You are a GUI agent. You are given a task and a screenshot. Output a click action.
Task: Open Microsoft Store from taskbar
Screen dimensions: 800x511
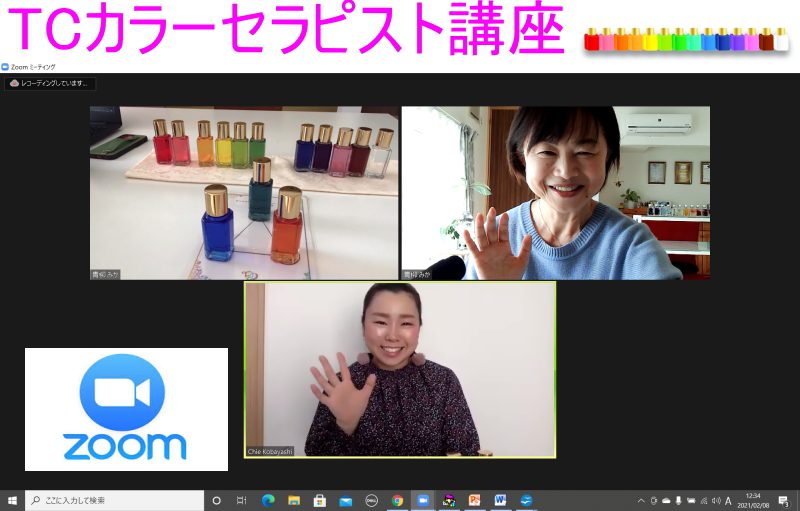(320, 500)
